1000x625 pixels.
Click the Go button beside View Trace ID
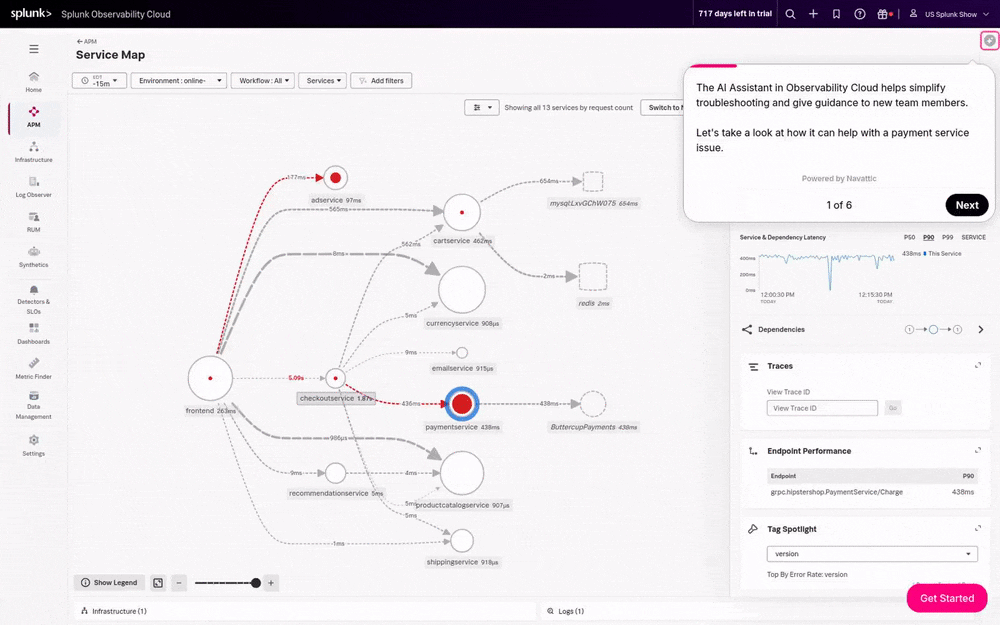[x=893, y=408]
